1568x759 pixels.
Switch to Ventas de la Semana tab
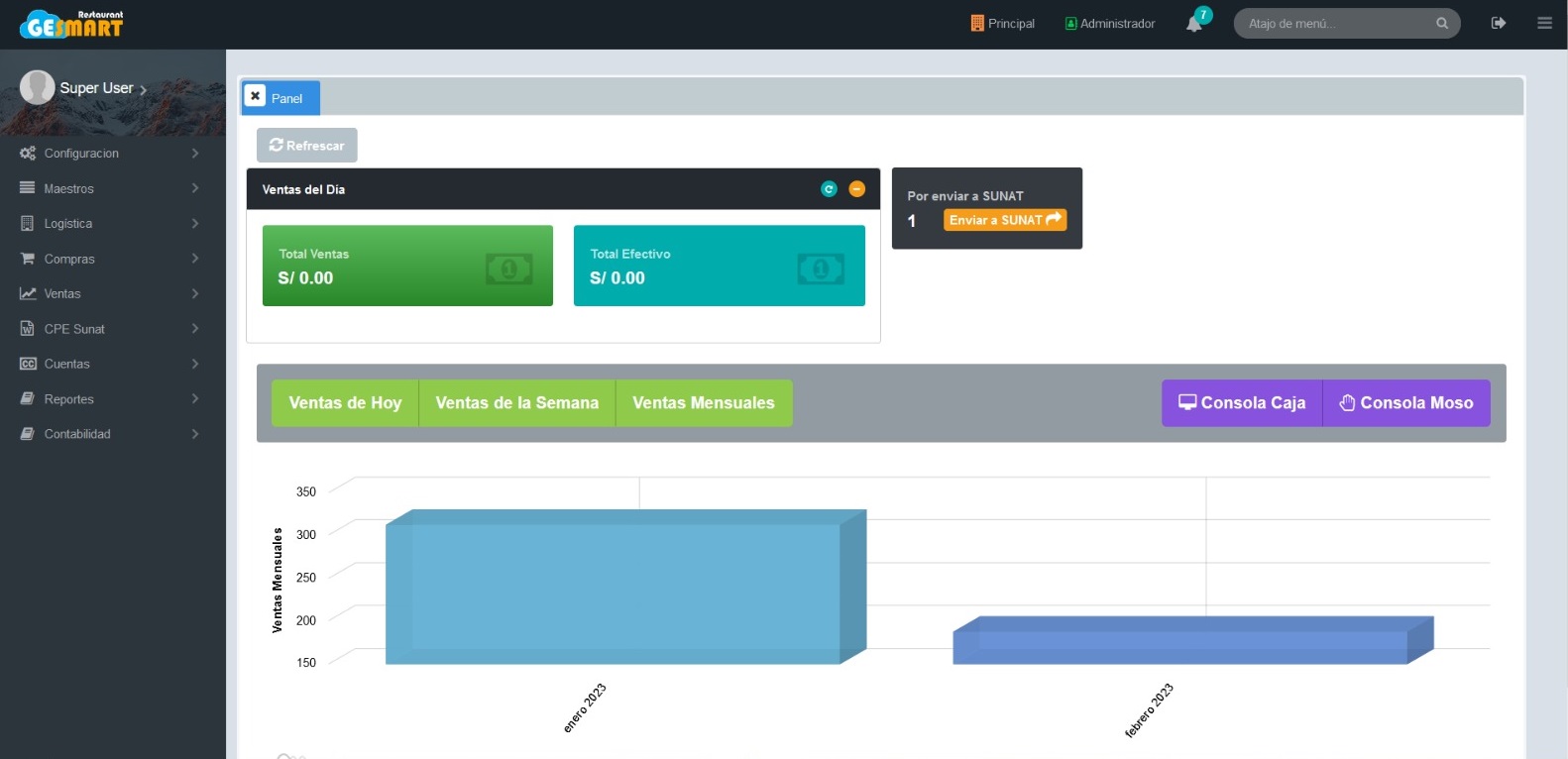[516, 403]
